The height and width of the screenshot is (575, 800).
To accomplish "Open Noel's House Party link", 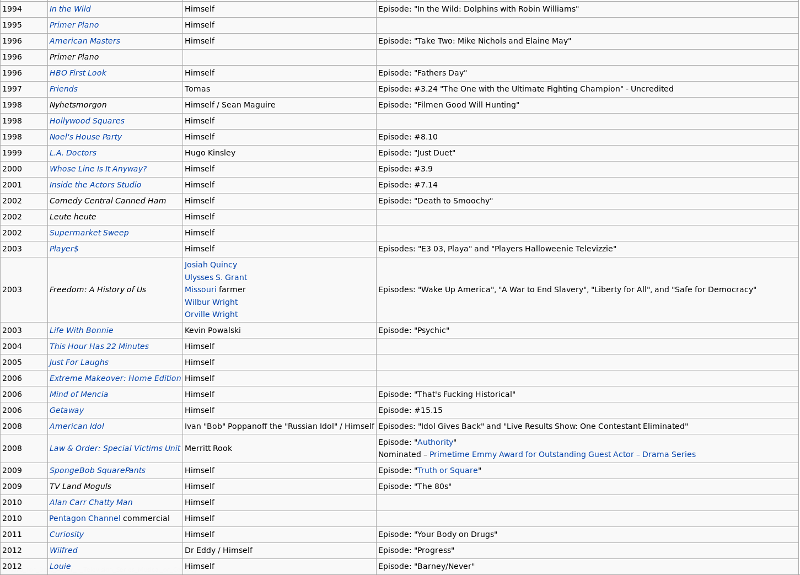I will pos(85,137).
